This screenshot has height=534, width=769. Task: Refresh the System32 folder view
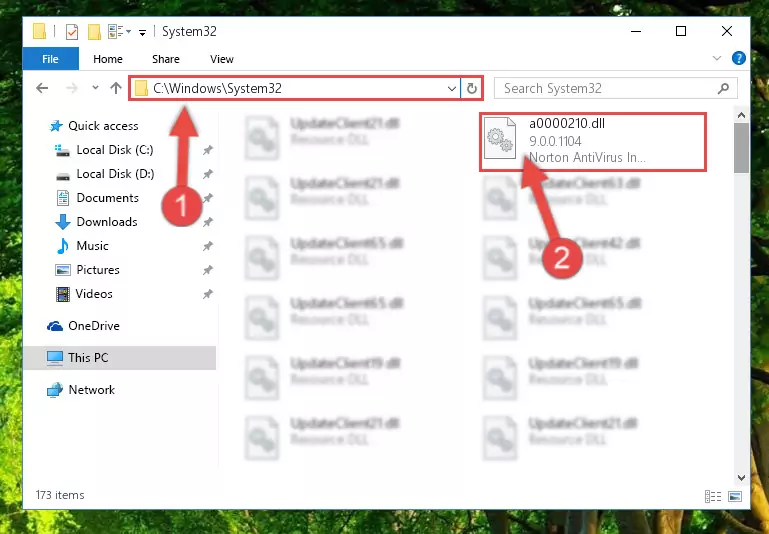(472, 88)
